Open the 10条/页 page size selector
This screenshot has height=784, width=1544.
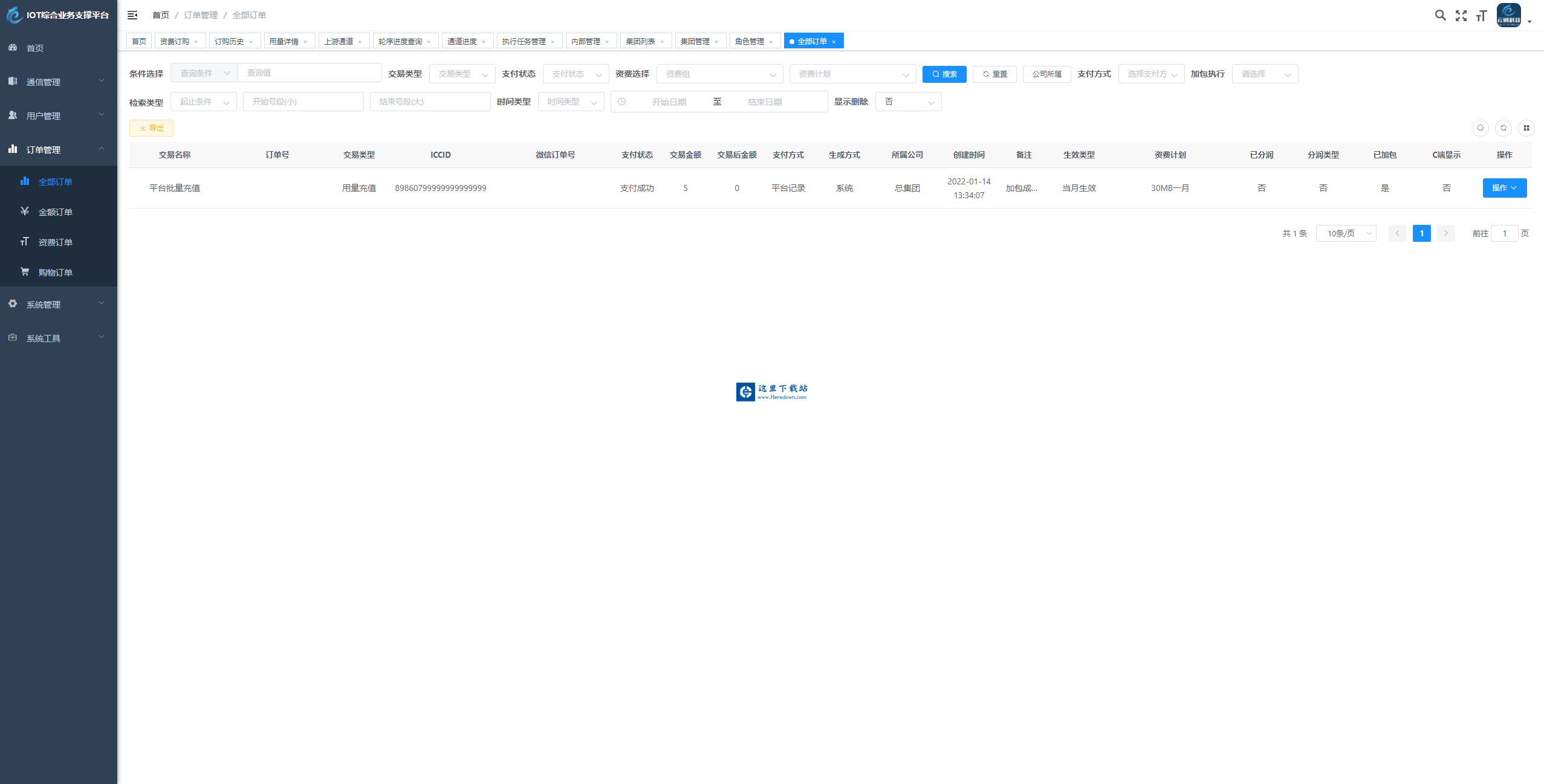[x=1346, y=233]
